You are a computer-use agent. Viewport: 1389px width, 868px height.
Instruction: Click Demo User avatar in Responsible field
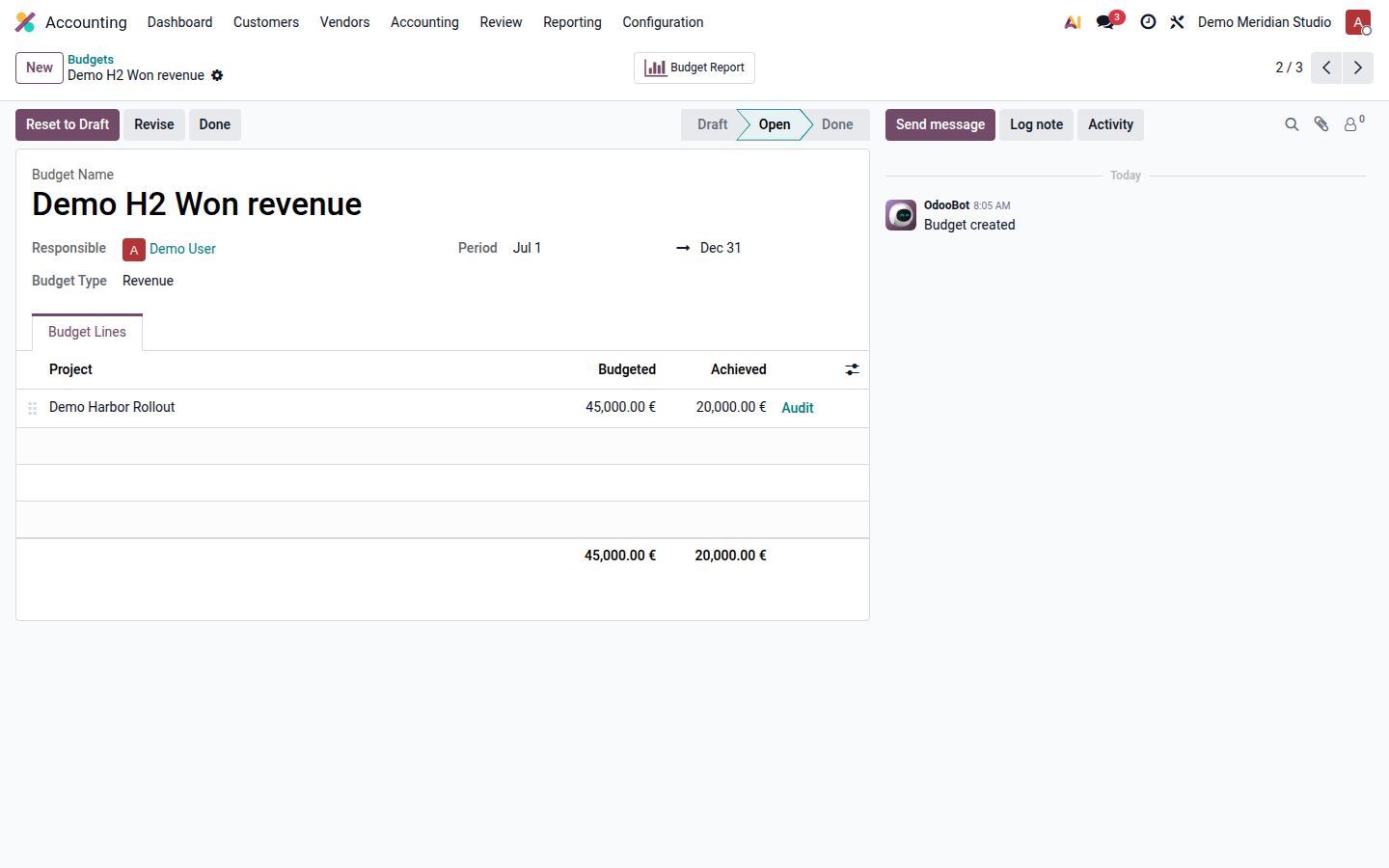pos(134,250)
